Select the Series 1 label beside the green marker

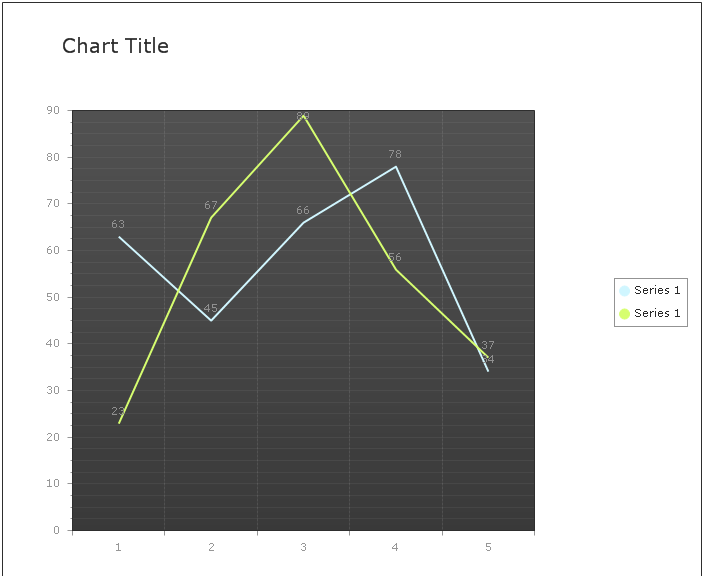(x=657, y=314)
